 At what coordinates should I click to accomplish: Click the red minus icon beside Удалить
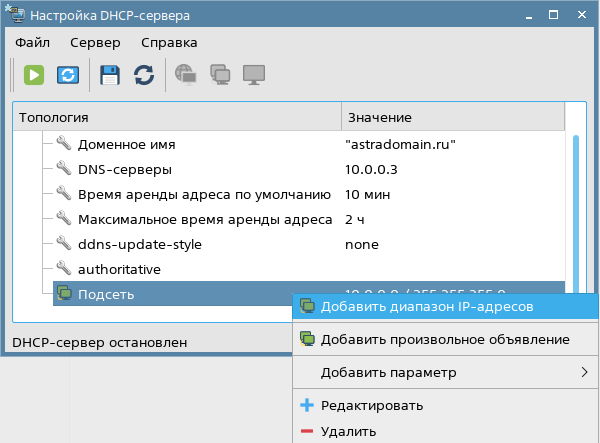307,432
